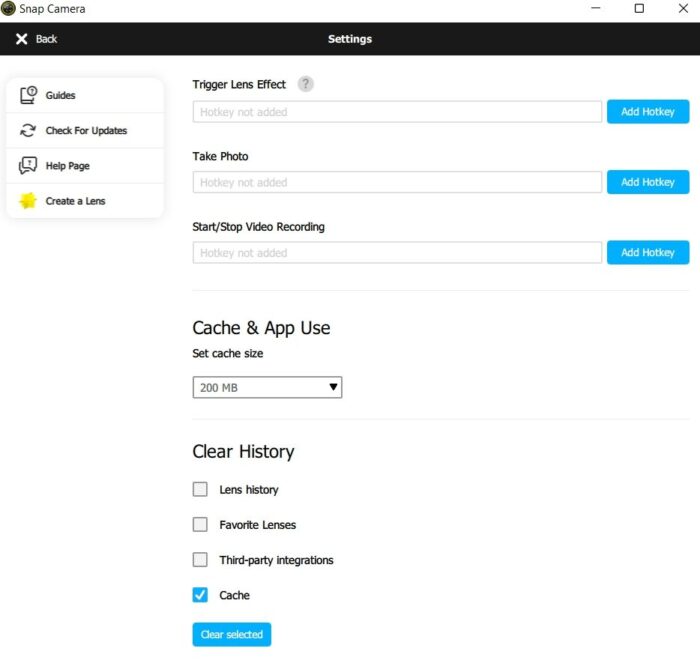
Task: Select Check For Updates menu item
Action: [86, 131]
